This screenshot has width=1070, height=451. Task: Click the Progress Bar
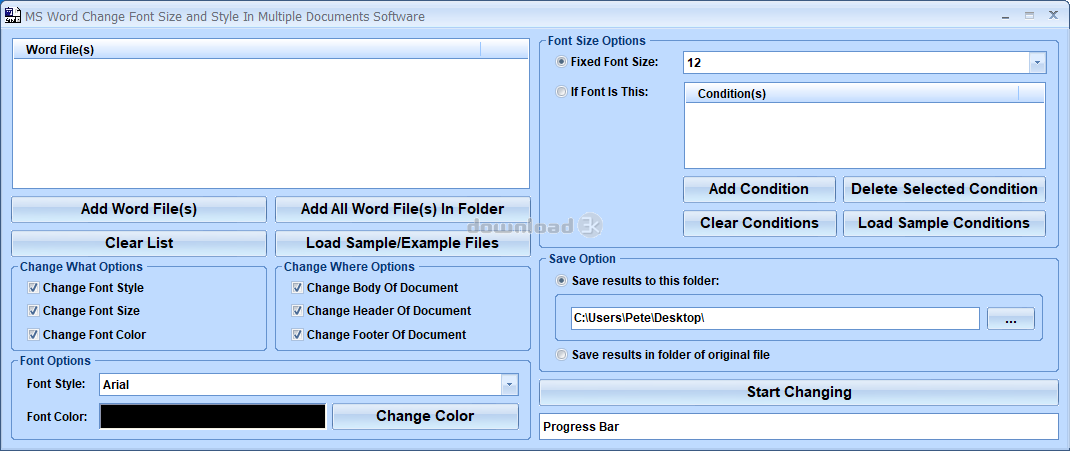click(799, 426)
